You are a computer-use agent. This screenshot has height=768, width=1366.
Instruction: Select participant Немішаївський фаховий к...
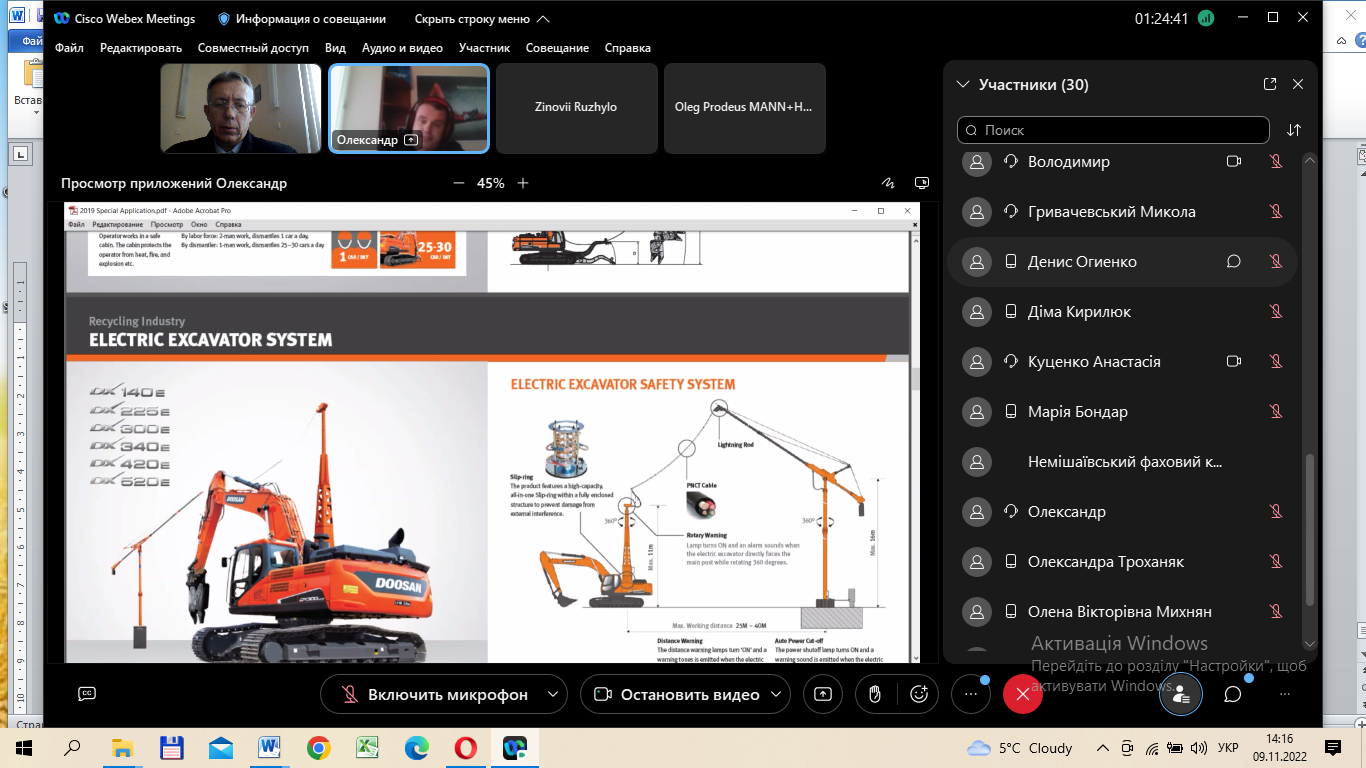1122,462
